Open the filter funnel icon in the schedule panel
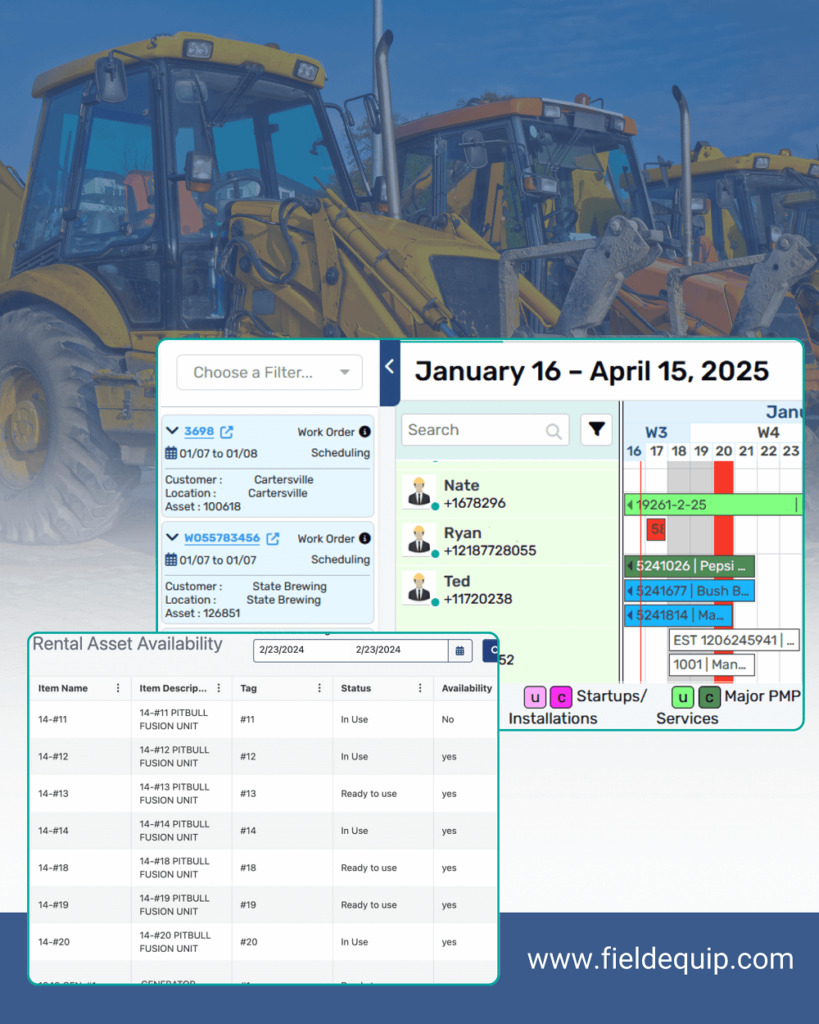This screenshot has width=819, height=1024. pyautogui.click(x=597, y=429)
